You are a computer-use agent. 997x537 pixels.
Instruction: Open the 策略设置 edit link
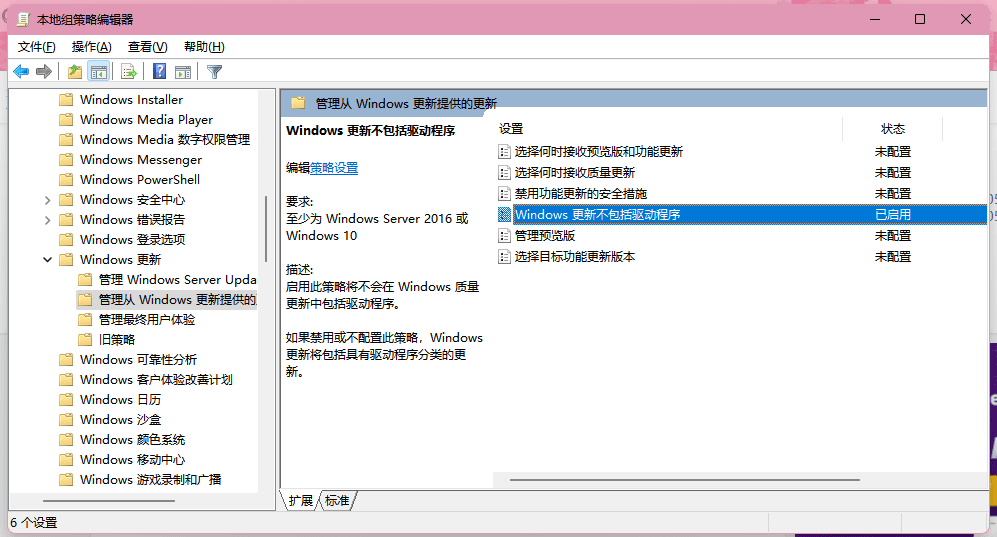pos(334,168)
